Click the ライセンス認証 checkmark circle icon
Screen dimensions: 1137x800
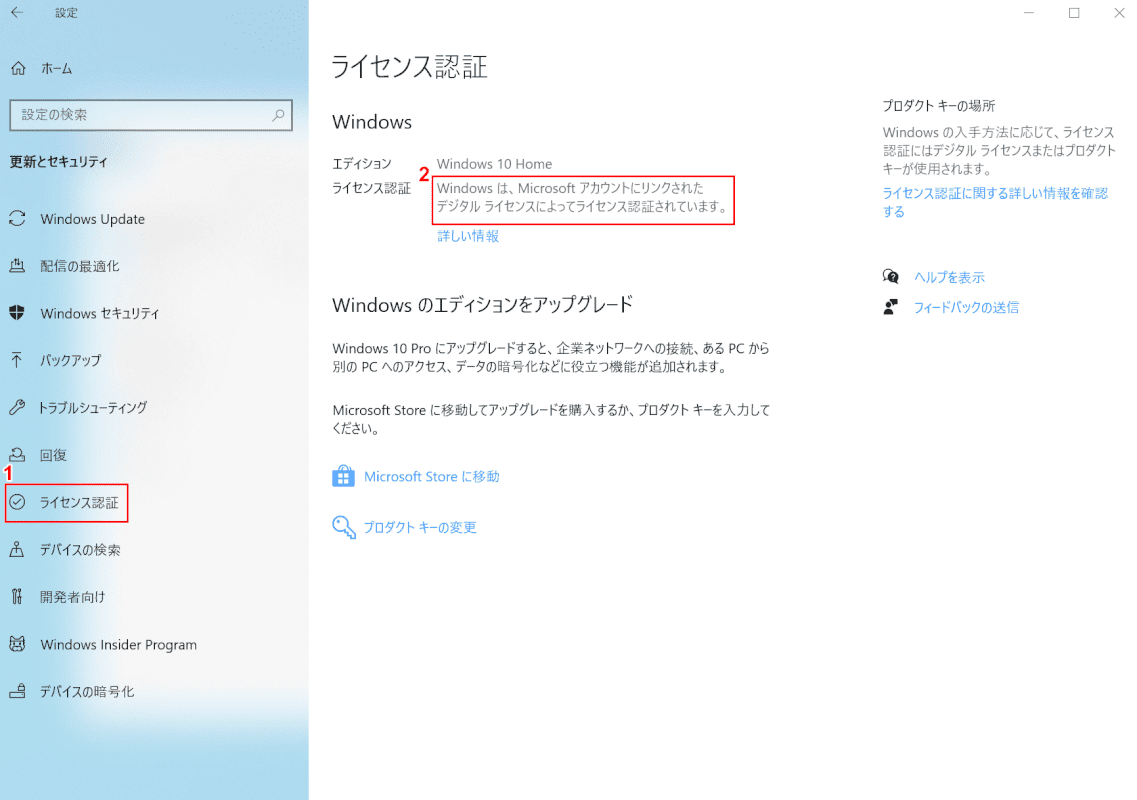[x=17, y=502]
